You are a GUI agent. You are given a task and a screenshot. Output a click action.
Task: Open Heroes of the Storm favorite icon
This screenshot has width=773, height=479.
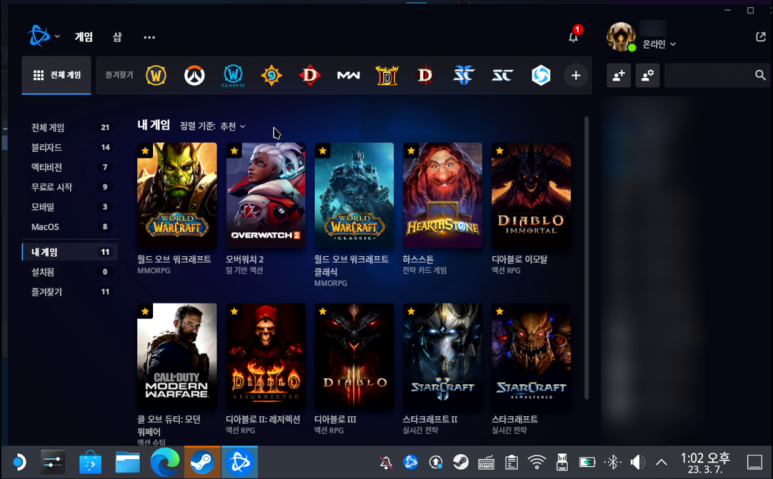pos(541,75)
